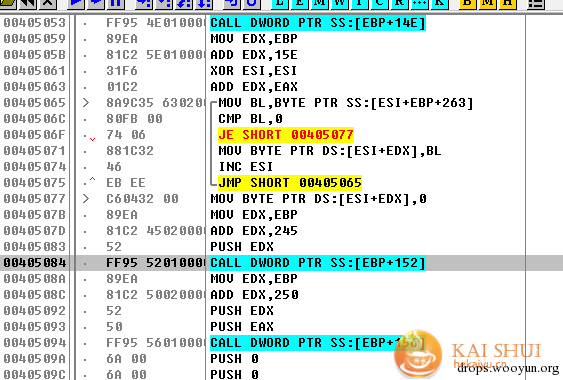Open Executable modules with E button
Image resolution: width=563 pixels, height=380 pixels.
click(299, 4)
